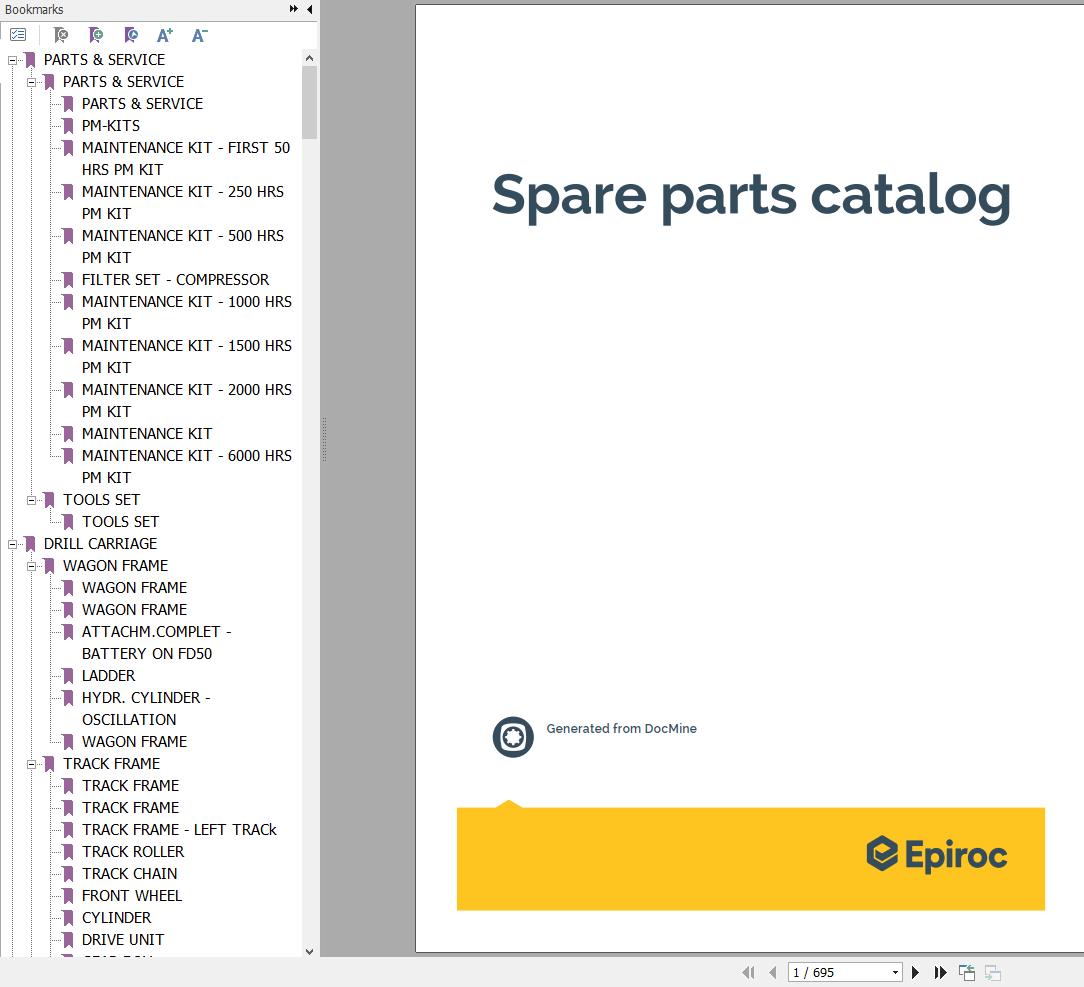Collapse the second-level PARTS & SERVICE node
This screenshot has height=987, width=1084.
point(31,82)
